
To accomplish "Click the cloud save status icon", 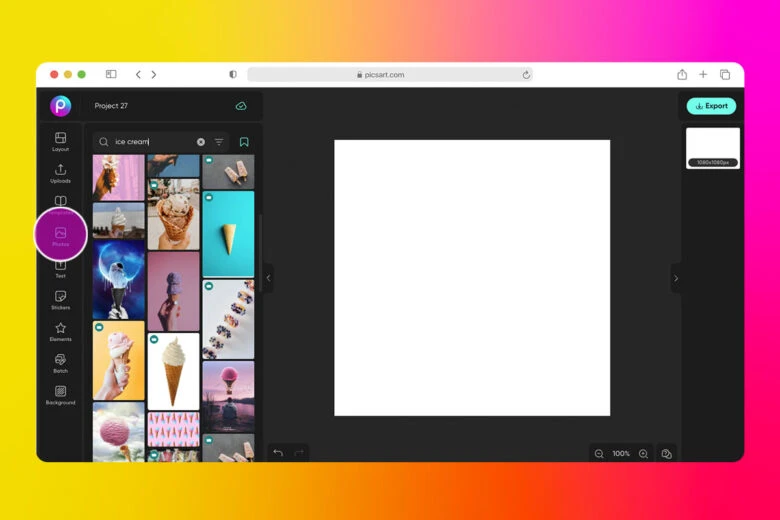I will [241, 106].
